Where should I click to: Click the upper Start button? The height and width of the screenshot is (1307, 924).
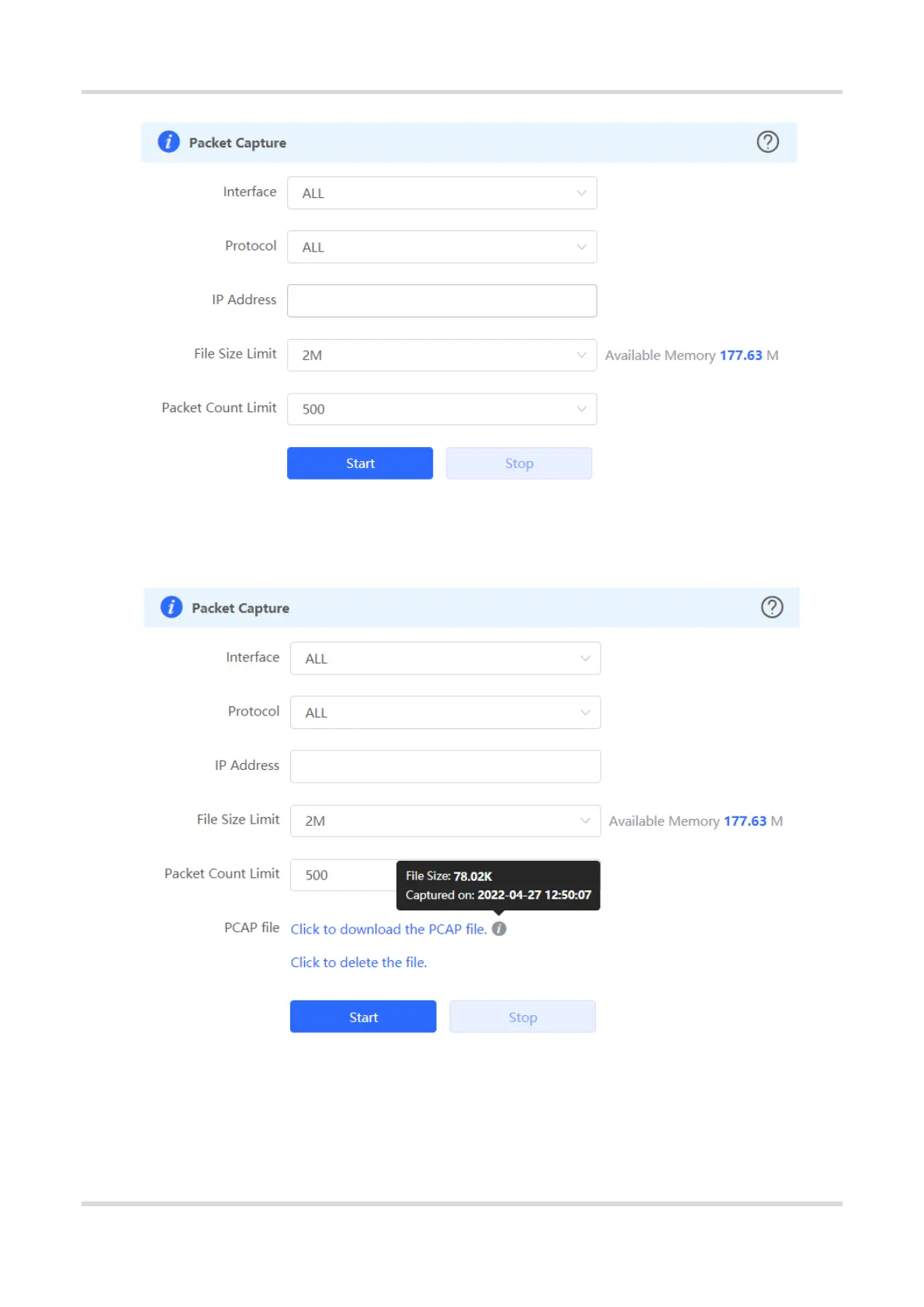(x=360, y=463)
